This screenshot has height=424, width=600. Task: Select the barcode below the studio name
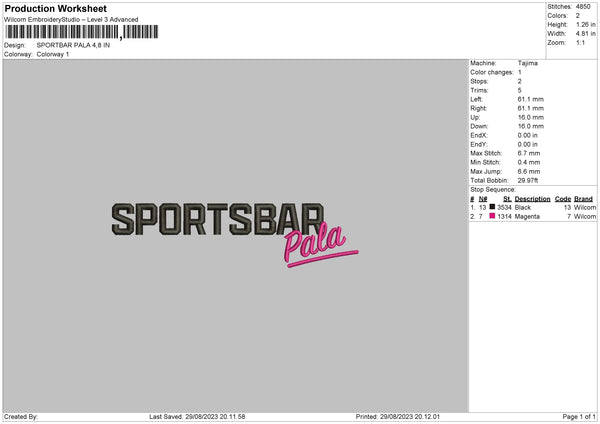click(82, 32)
